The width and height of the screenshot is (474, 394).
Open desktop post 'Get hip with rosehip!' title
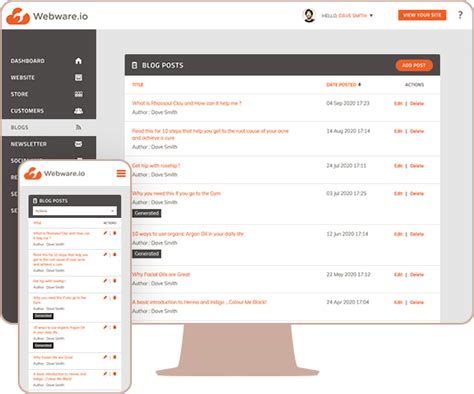156,165
